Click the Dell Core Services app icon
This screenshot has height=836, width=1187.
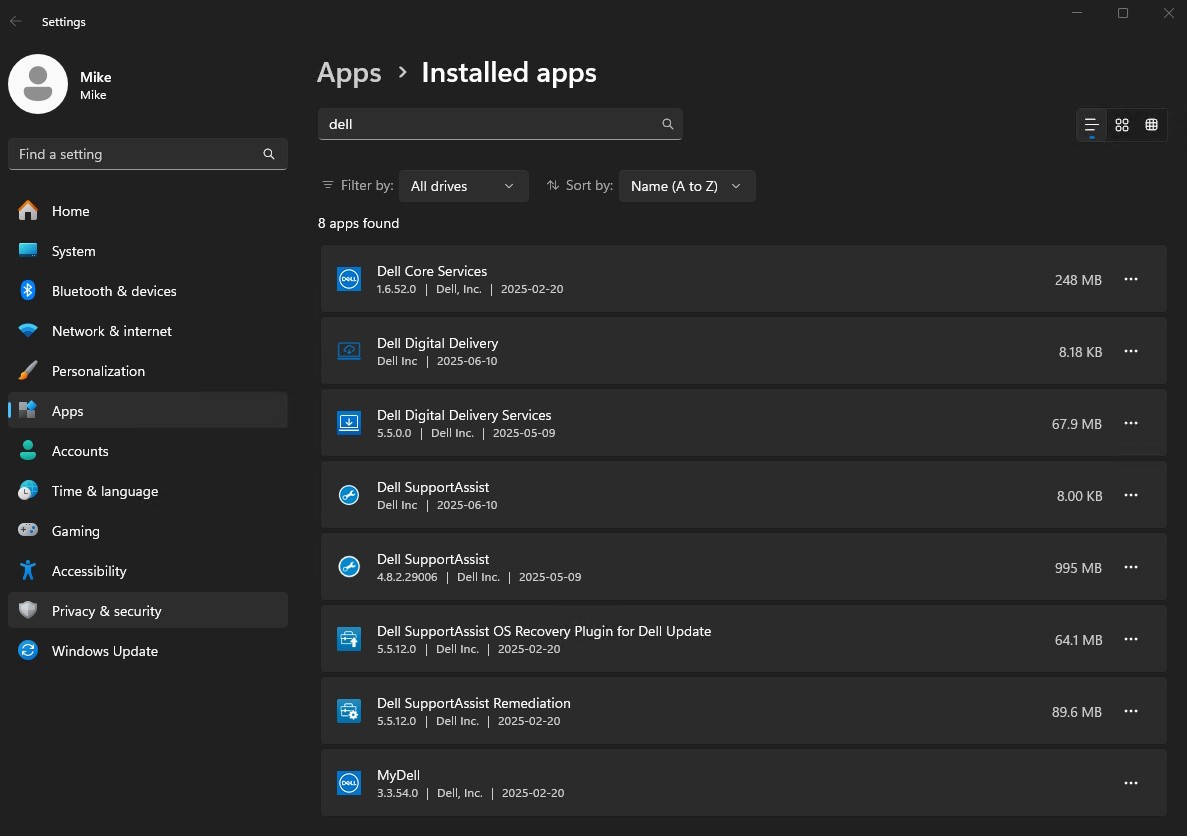pyautogui.click(x=349, y=280)
